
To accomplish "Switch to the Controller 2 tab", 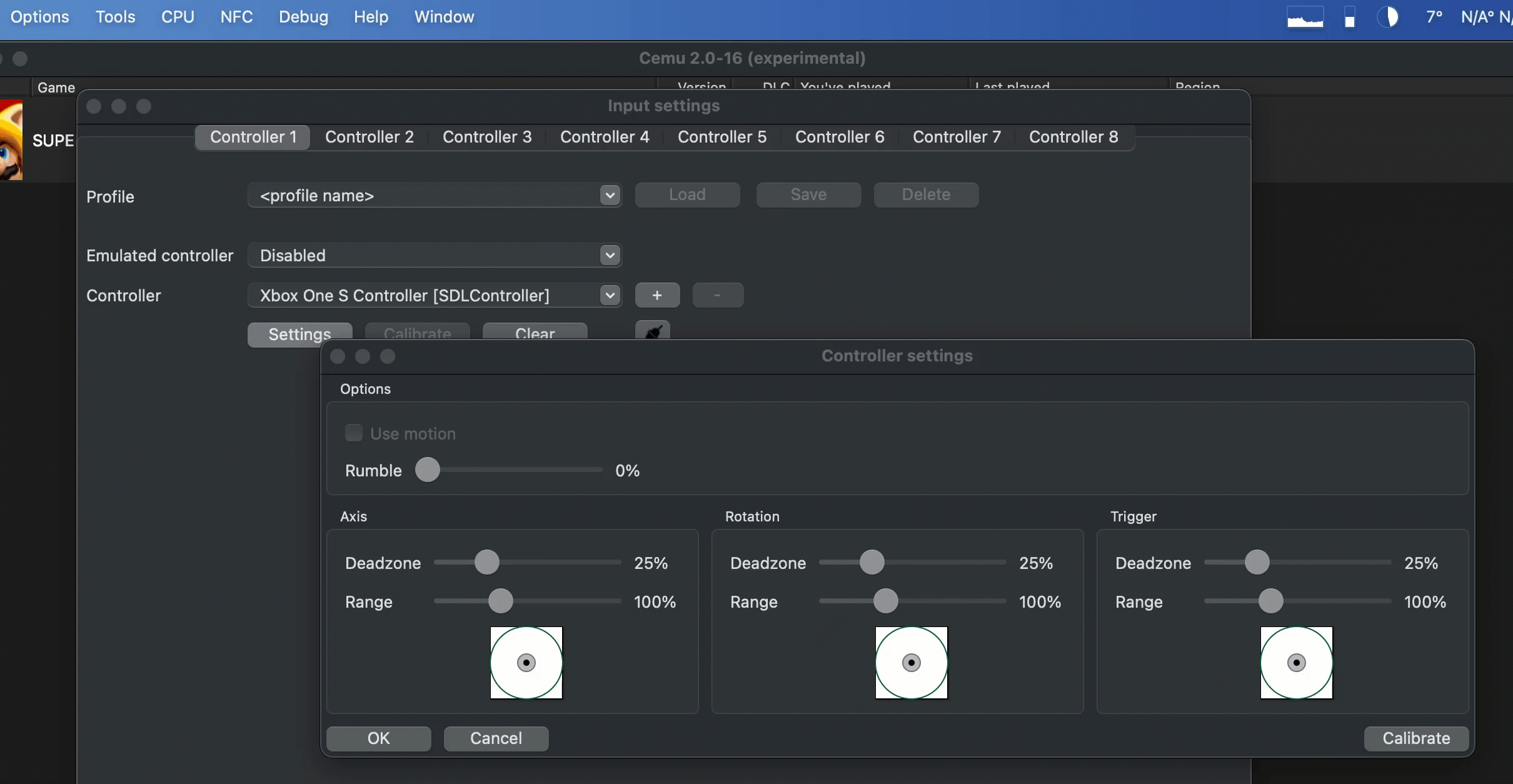I will (x=369, y=137).
